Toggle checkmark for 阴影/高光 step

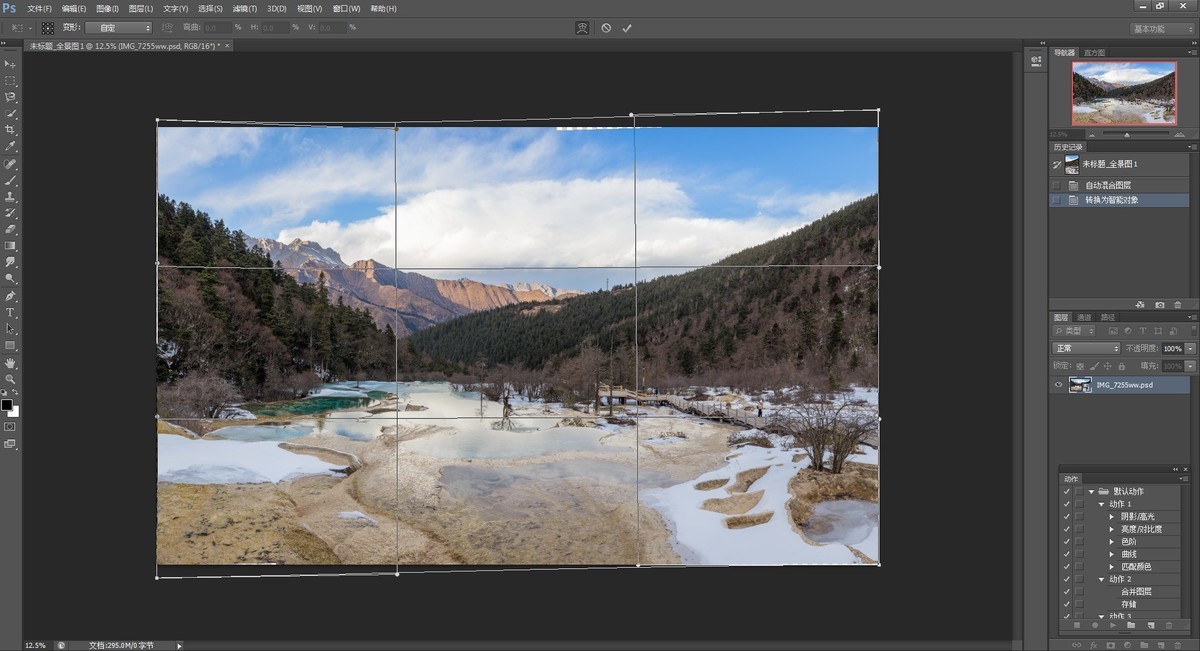point(1066,516)
